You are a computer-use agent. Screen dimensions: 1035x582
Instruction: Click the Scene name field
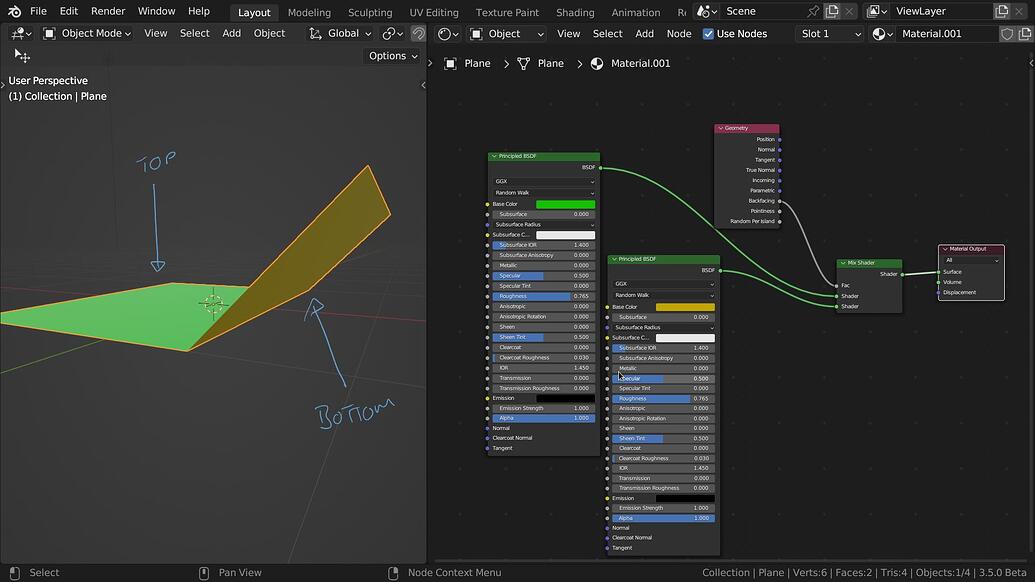pyautogui.click(x=762, y=11)
